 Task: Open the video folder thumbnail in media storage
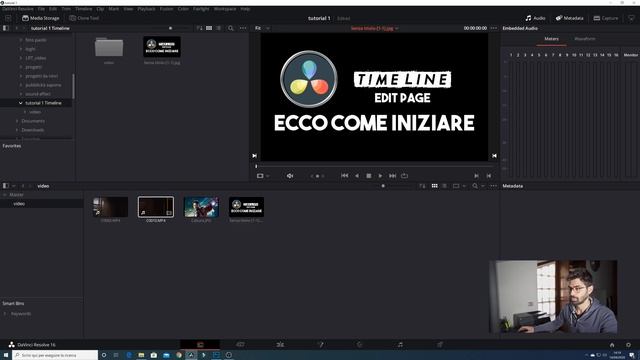tap(109, 47)
